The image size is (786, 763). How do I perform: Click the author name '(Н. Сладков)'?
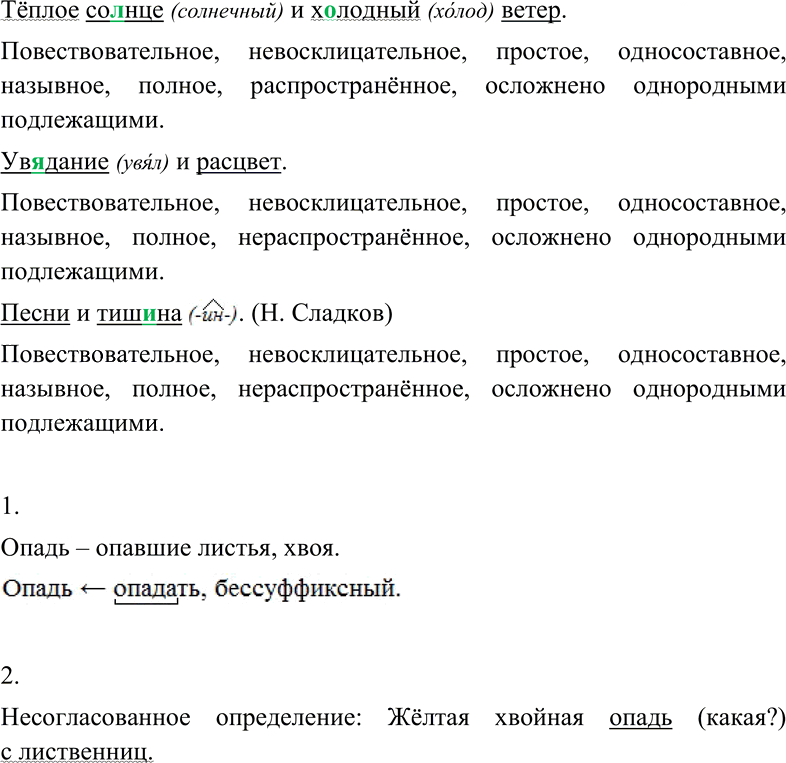click(322, 313)
